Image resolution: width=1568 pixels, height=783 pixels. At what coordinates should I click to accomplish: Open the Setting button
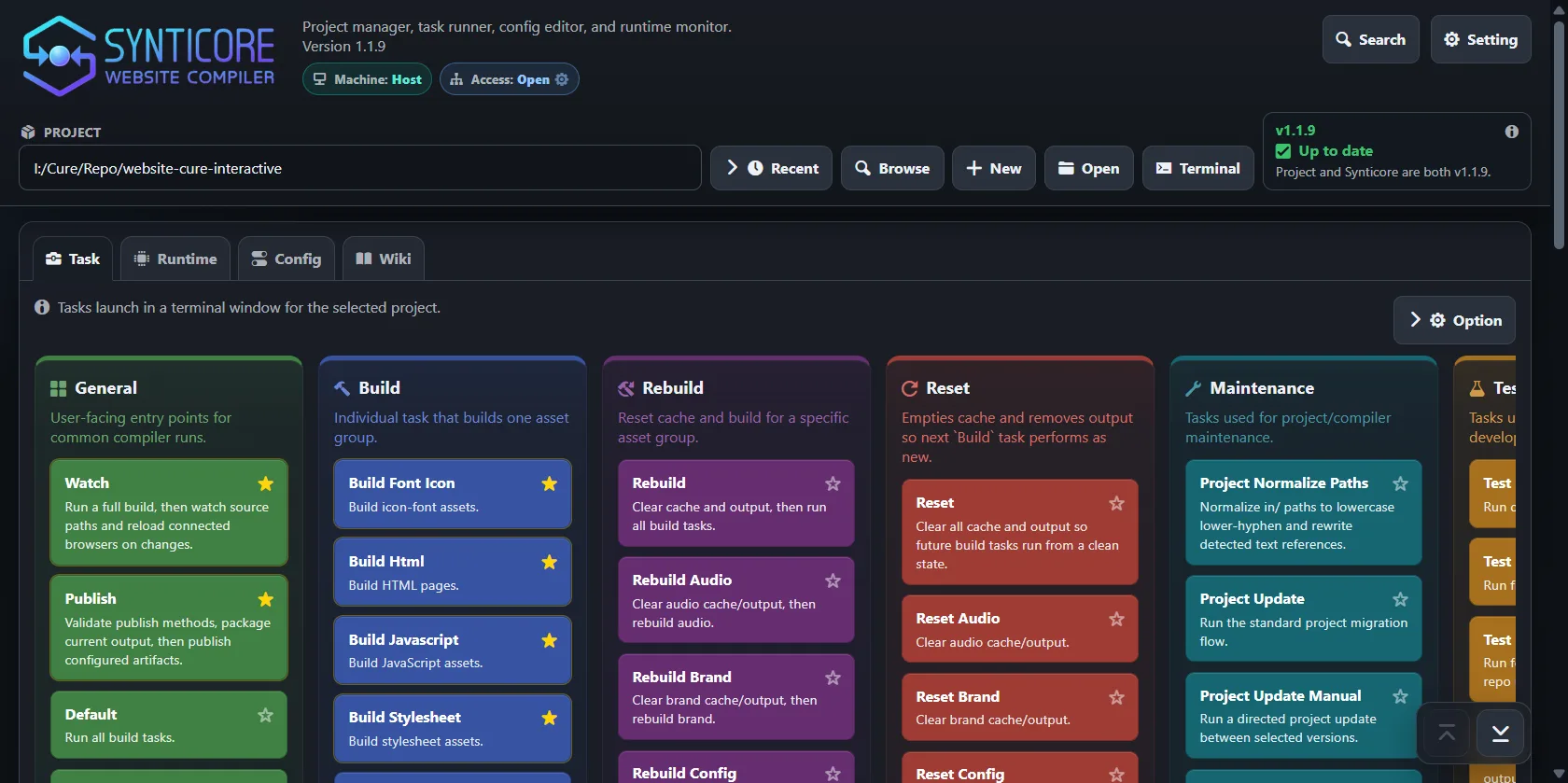(1481, 39)
